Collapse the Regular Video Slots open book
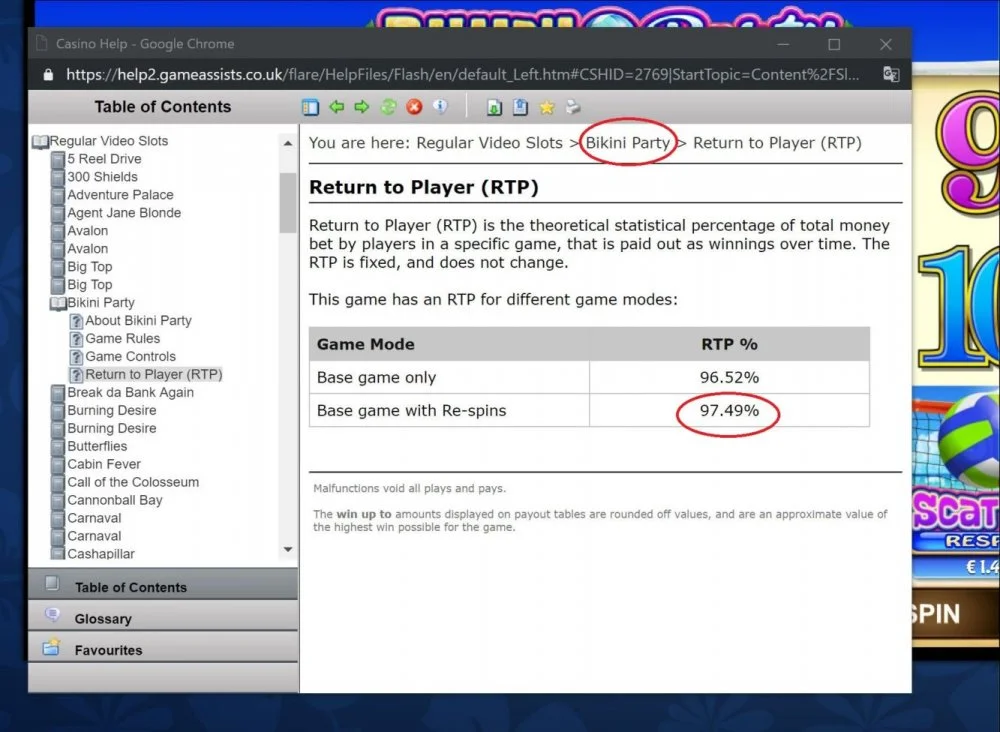Image resolution: width=1000 pixels, height=732 pixels. click(40, 142)
